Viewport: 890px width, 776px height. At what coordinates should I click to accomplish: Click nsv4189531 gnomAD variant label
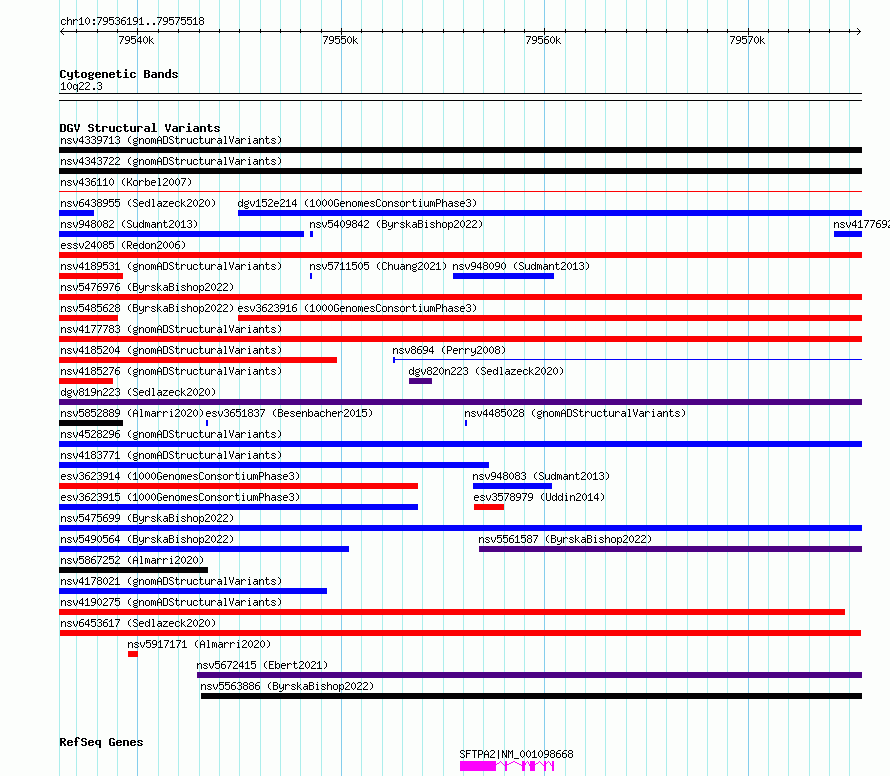[171, 266]
